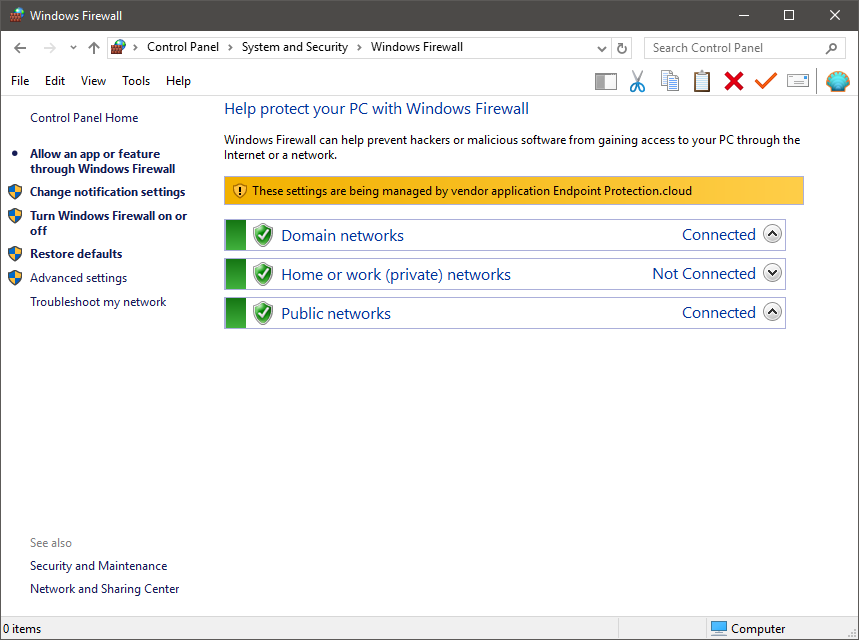Screen dimensions: 859x640
Task: Click Restore defaults link
Action: tap(76, 254)
